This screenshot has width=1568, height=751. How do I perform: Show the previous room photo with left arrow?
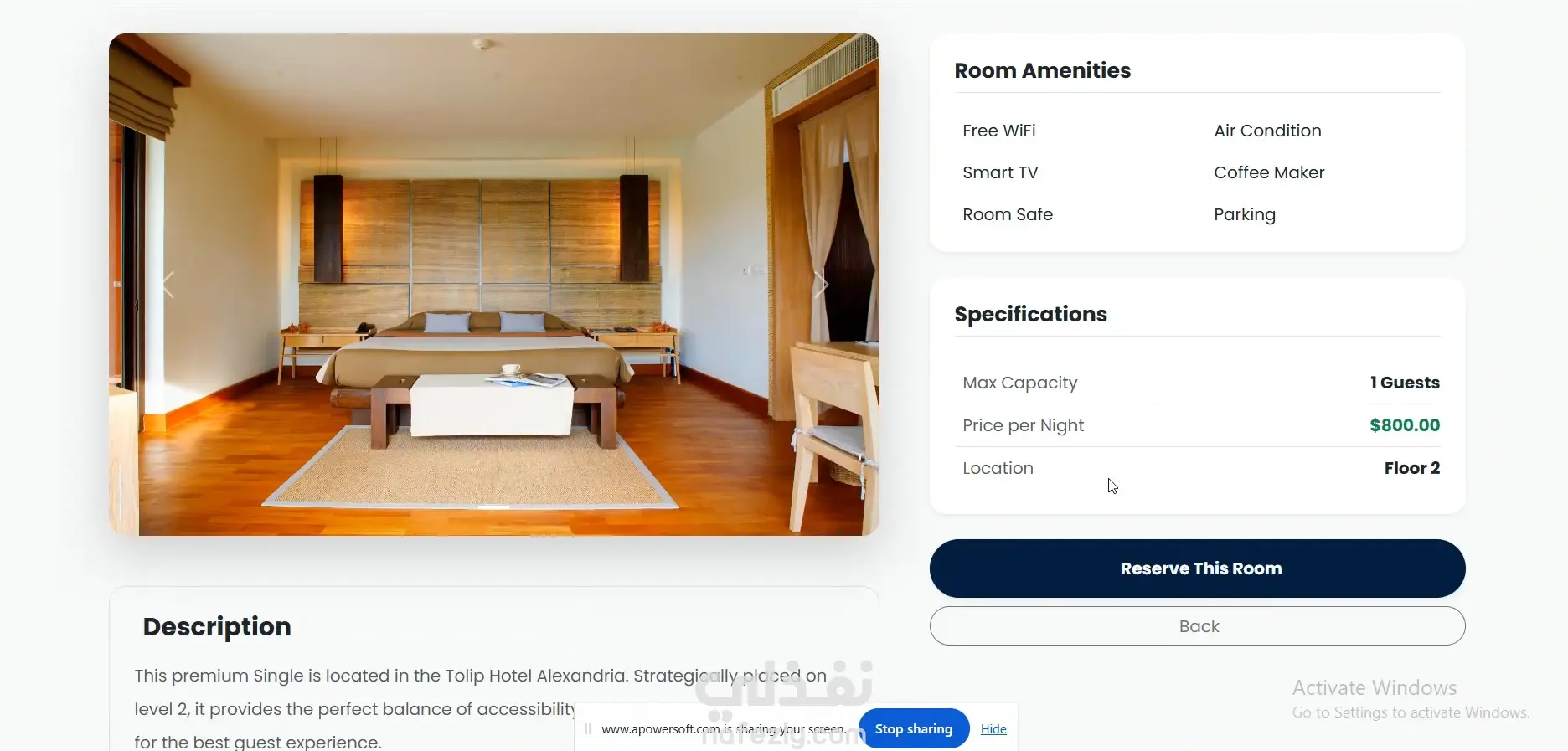(x=168, y=285)
